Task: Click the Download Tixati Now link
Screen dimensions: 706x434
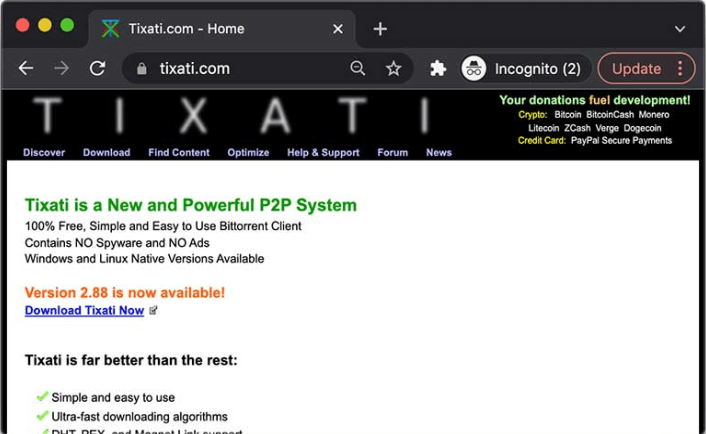Action: coord(84,310)
